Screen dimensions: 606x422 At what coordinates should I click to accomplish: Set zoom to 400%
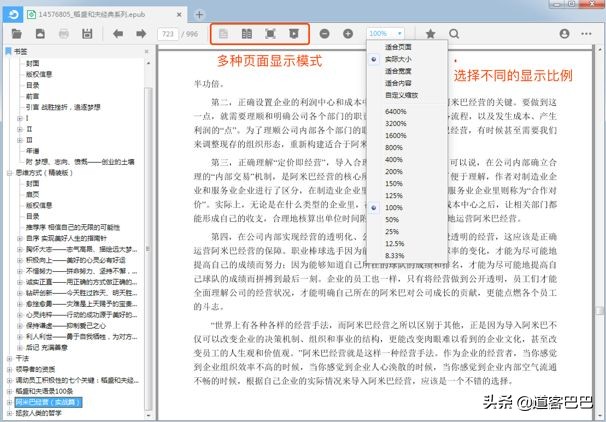tap(394, 160)
